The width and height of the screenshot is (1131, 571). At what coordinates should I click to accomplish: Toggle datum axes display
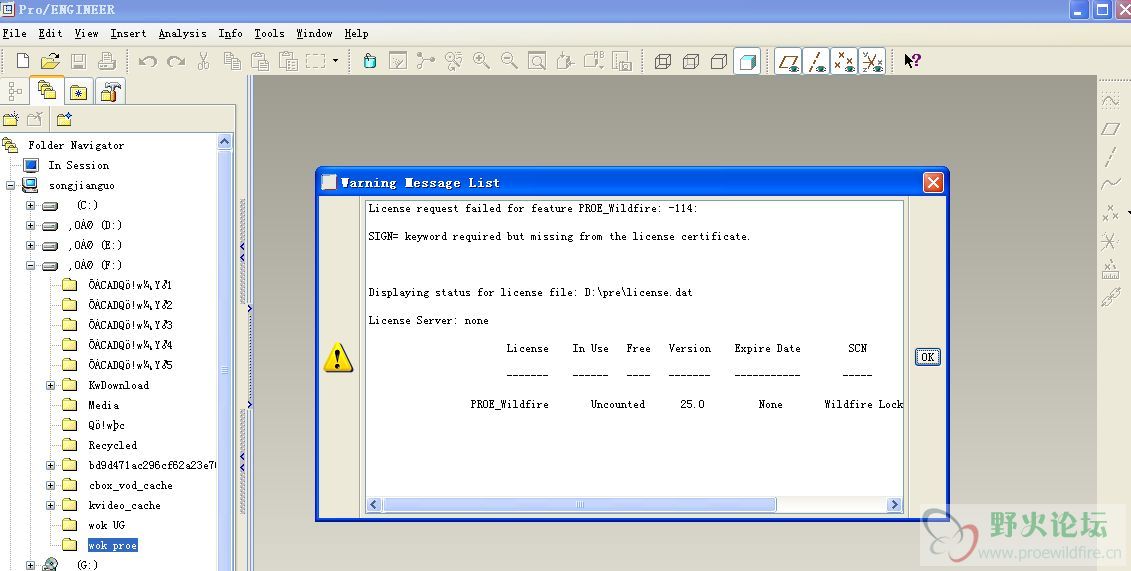coord(817,62)
